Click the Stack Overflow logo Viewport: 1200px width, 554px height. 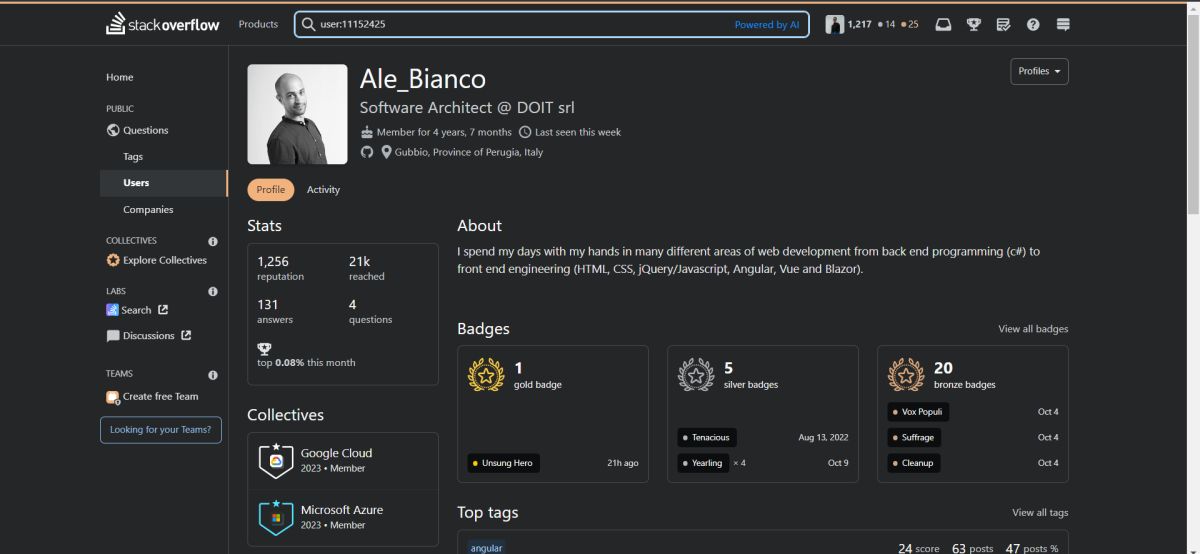(163, 24)
